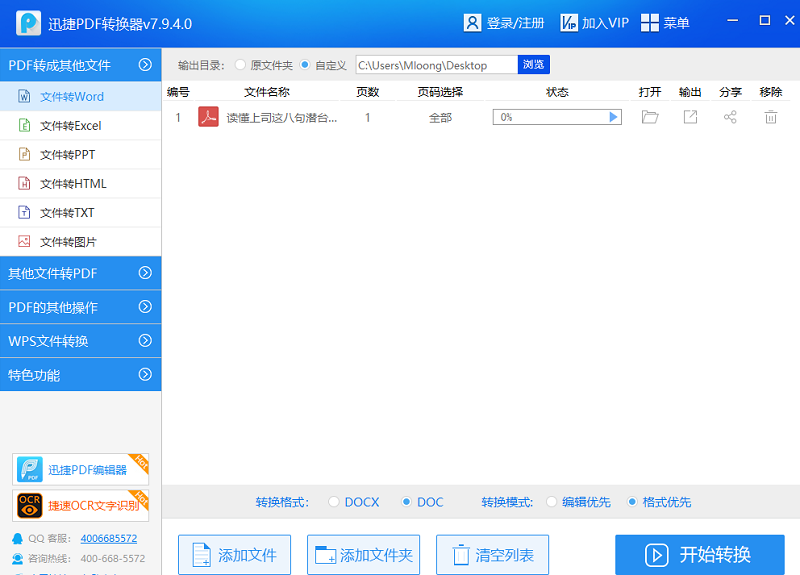Screen dimensions: 800x575
Task: Select 文件转PPT in sidebar
Action: tap(66, 155)
